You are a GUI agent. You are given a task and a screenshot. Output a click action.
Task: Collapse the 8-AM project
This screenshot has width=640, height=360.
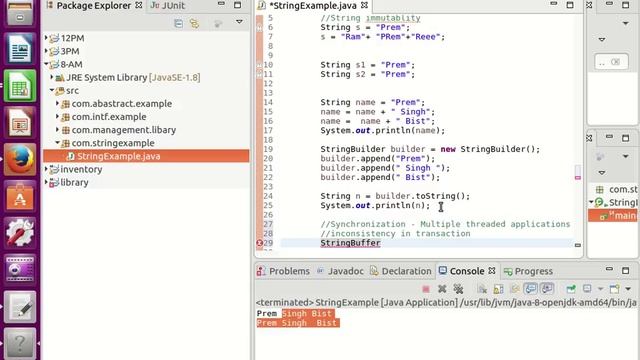point(46,64)
